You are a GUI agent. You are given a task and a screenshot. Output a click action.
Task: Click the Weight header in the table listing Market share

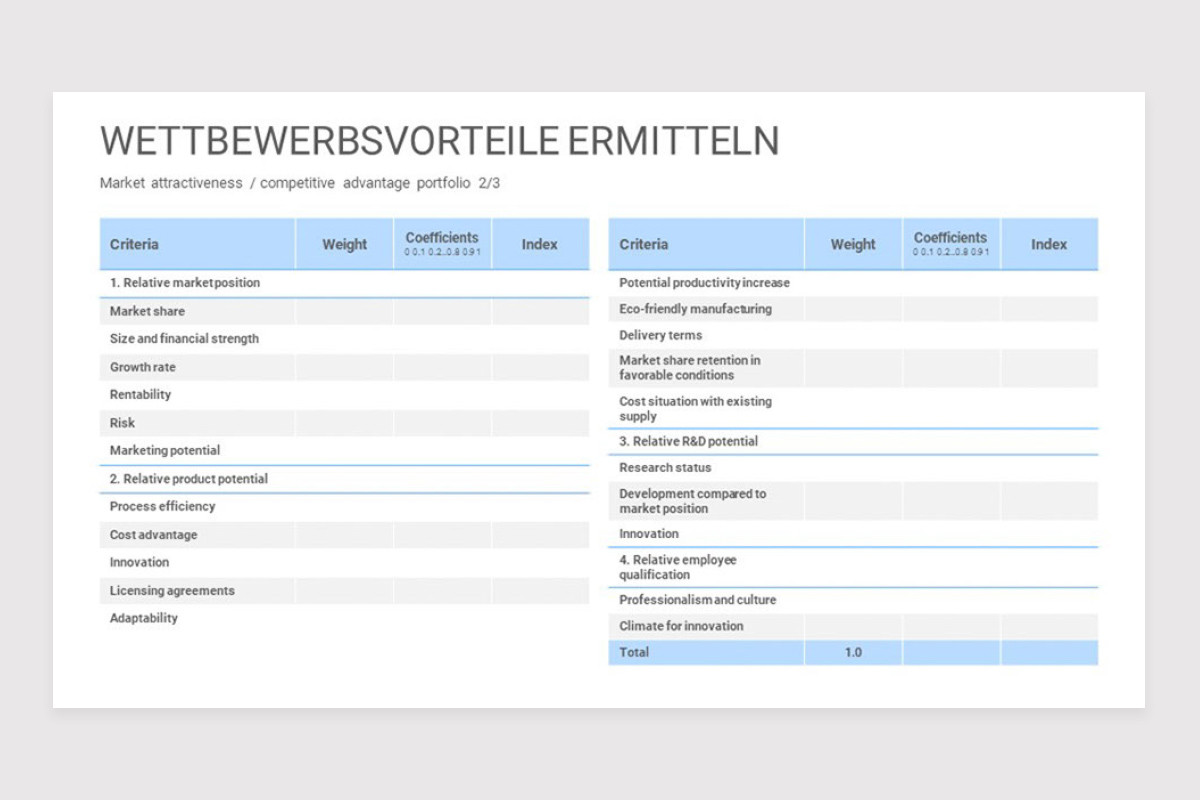point(344,244)
